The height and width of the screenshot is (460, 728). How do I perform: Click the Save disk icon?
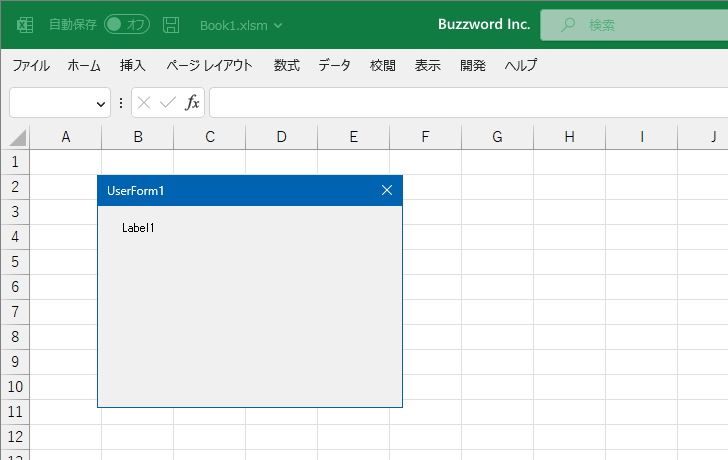point(171,25)
